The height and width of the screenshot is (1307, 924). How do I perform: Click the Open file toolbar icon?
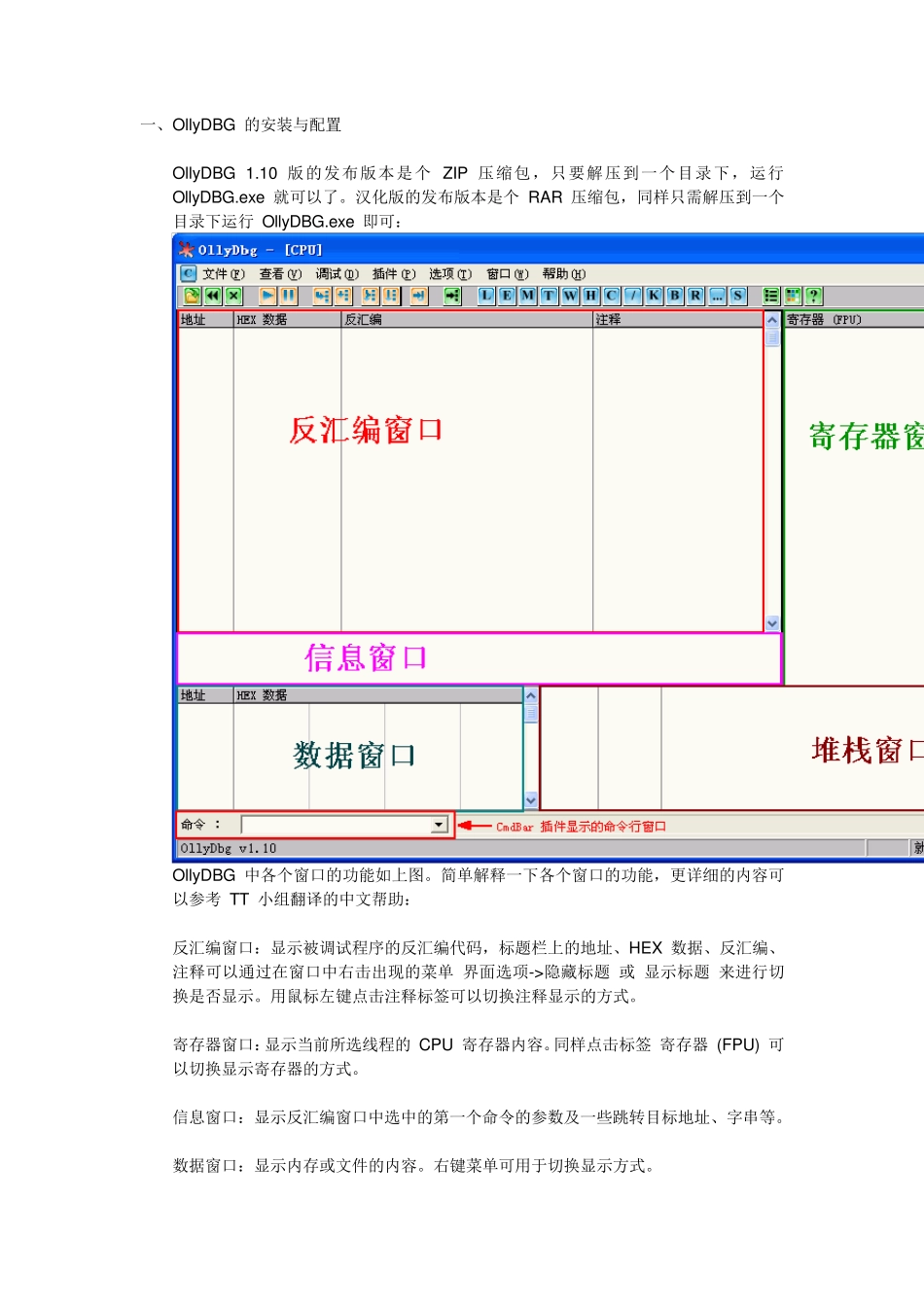(x=192, y=296)
